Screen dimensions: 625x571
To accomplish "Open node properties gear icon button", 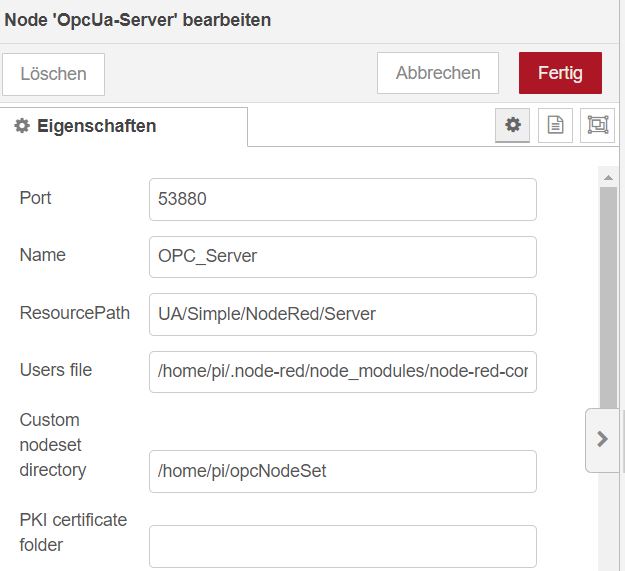I will tap(512, 125).
